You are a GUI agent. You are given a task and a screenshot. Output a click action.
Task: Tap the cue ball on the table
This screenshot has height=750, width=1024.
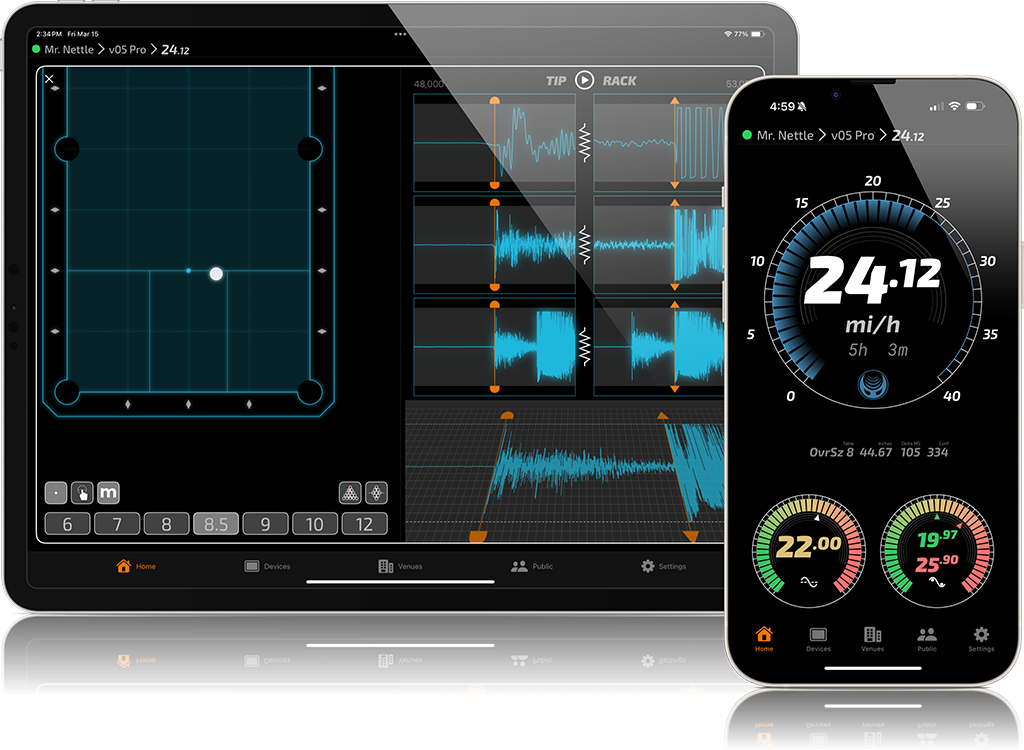point(216,273)
